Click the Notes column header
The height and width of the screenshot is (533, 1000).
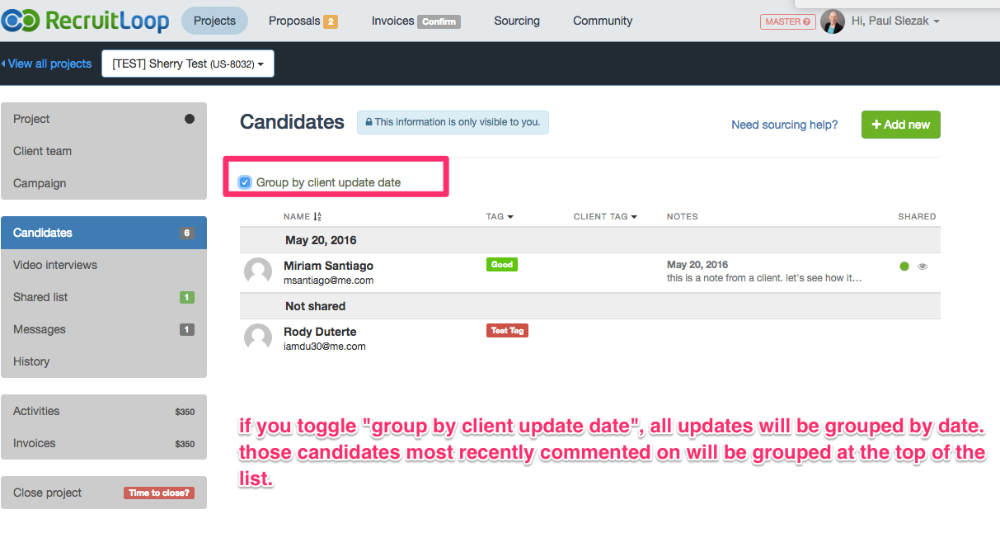click(x=682, y=217)
